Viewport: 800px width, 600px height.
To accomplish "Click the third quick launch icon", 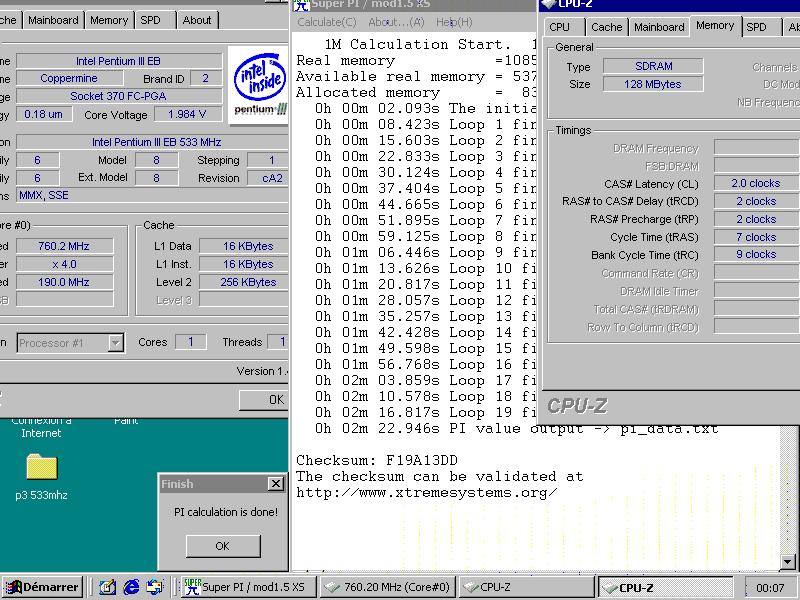I will (x=155, y=587).
